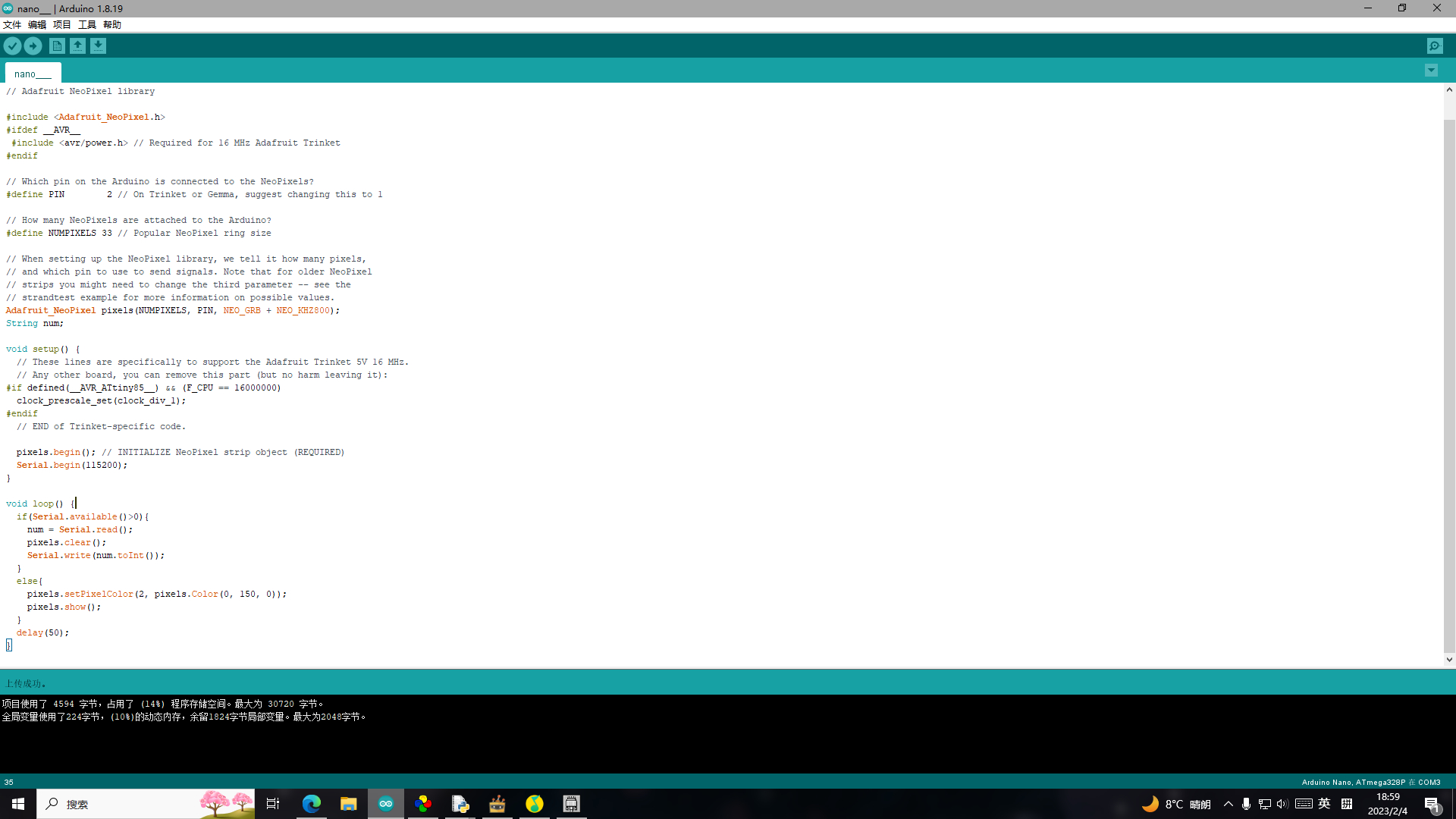Click the touch keyboard tray icon
Image resolution: width=1456 pixels, height=819 pixels.
pyautogui.click(x=1304, y=804)
